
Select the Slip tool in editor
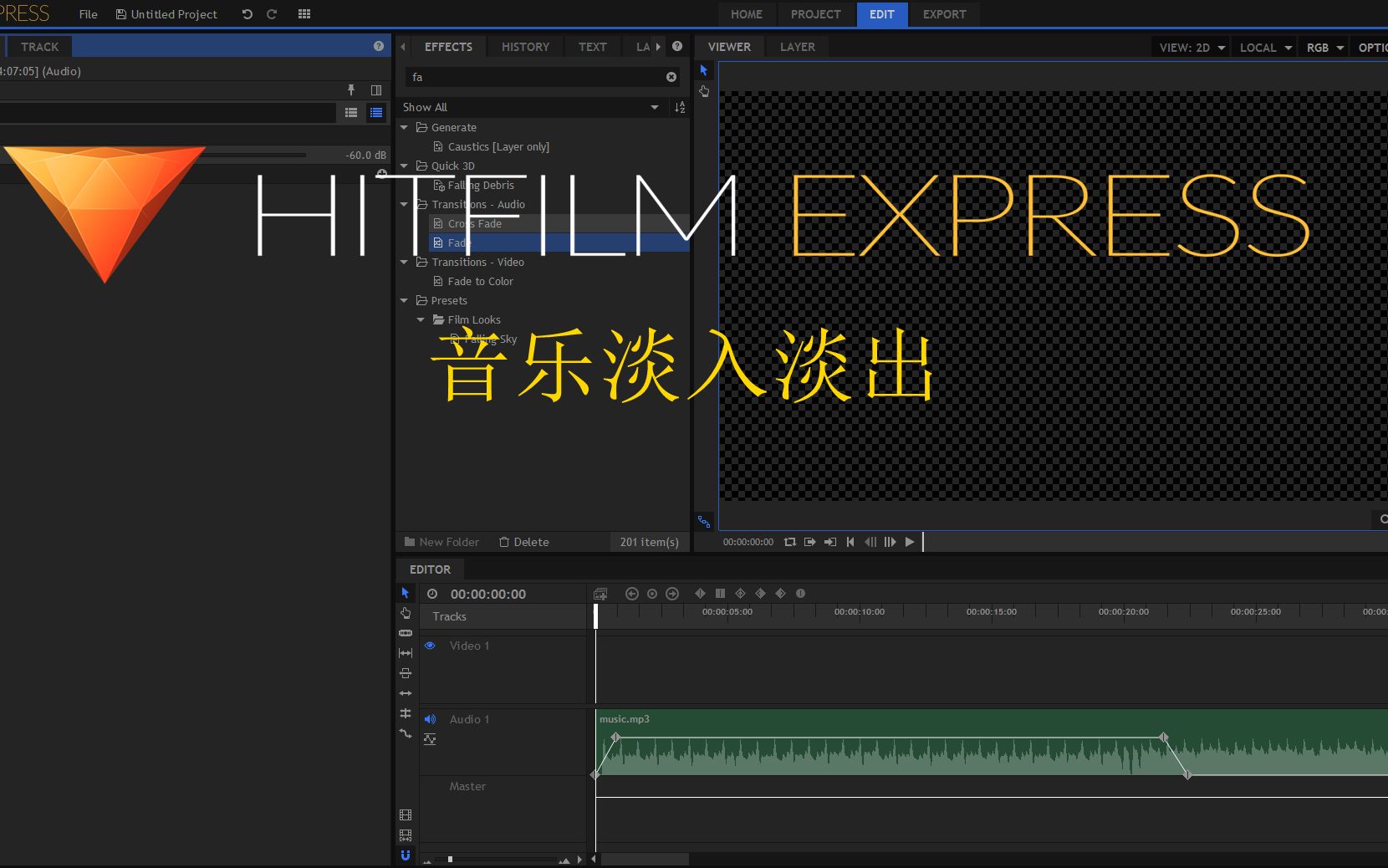point(406,653)
